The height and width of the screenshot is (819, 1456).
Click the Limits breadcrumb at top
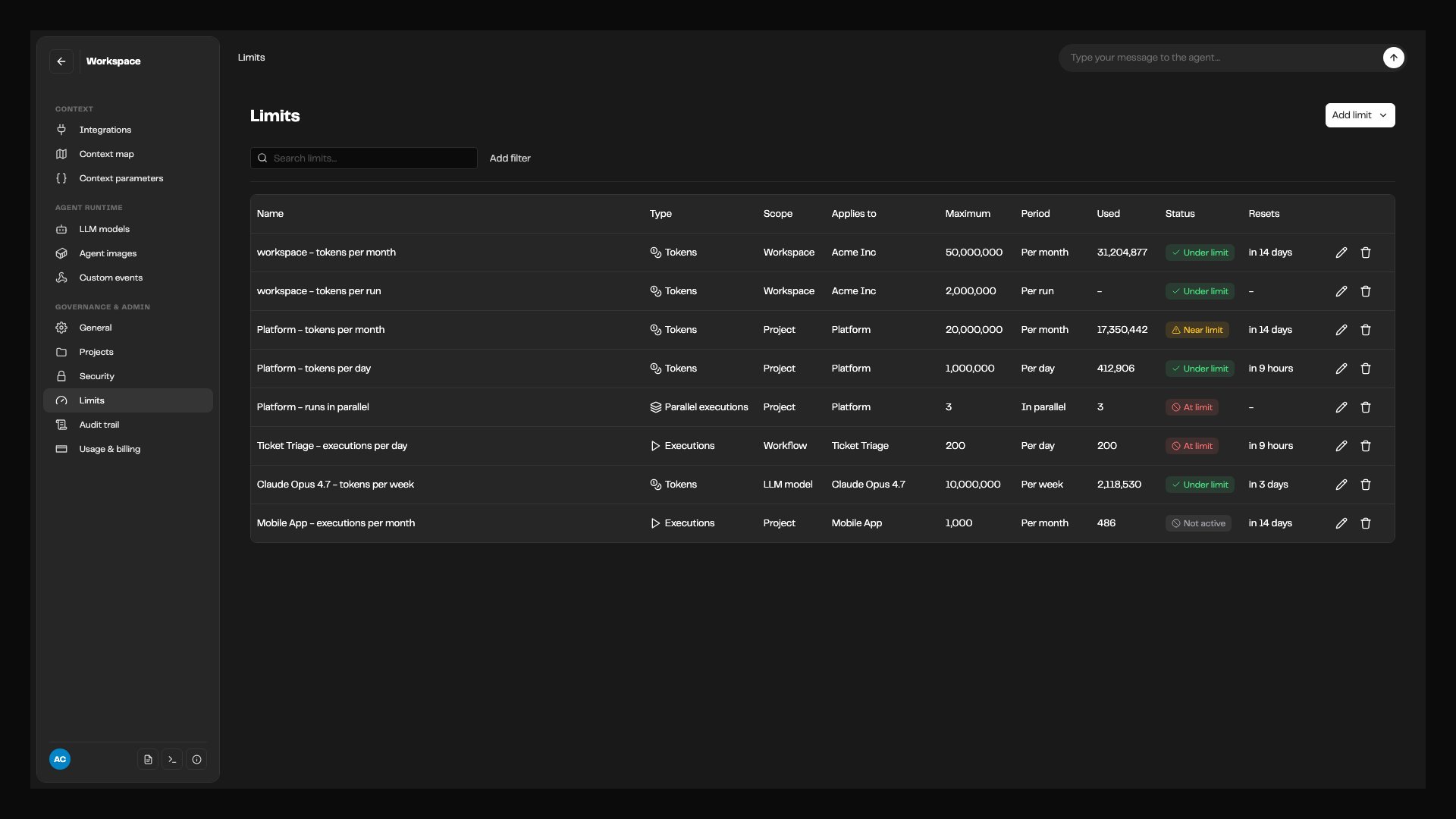251,58
